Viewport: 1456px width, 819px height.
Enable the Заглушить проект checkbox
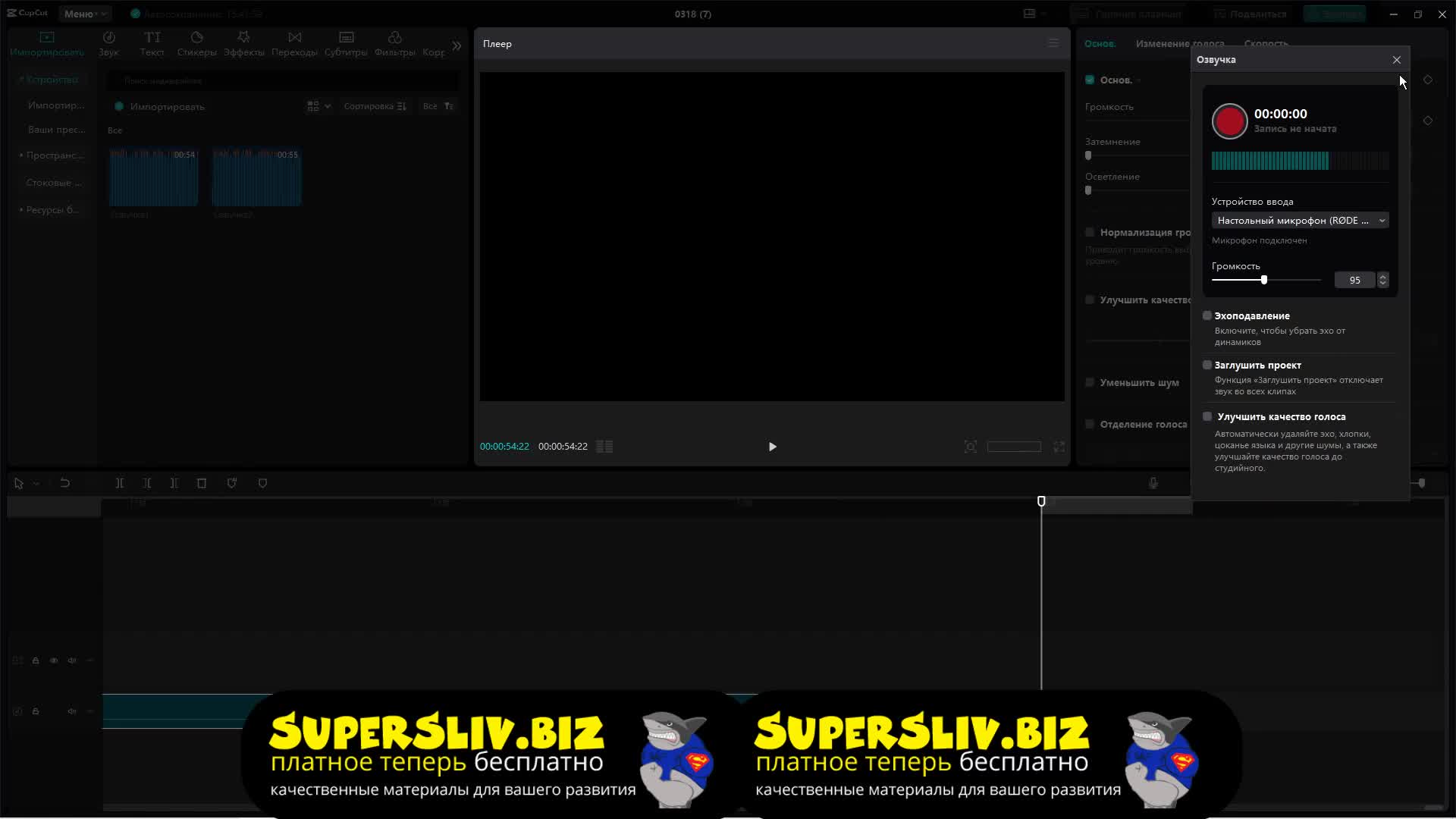coord(1207,365)
